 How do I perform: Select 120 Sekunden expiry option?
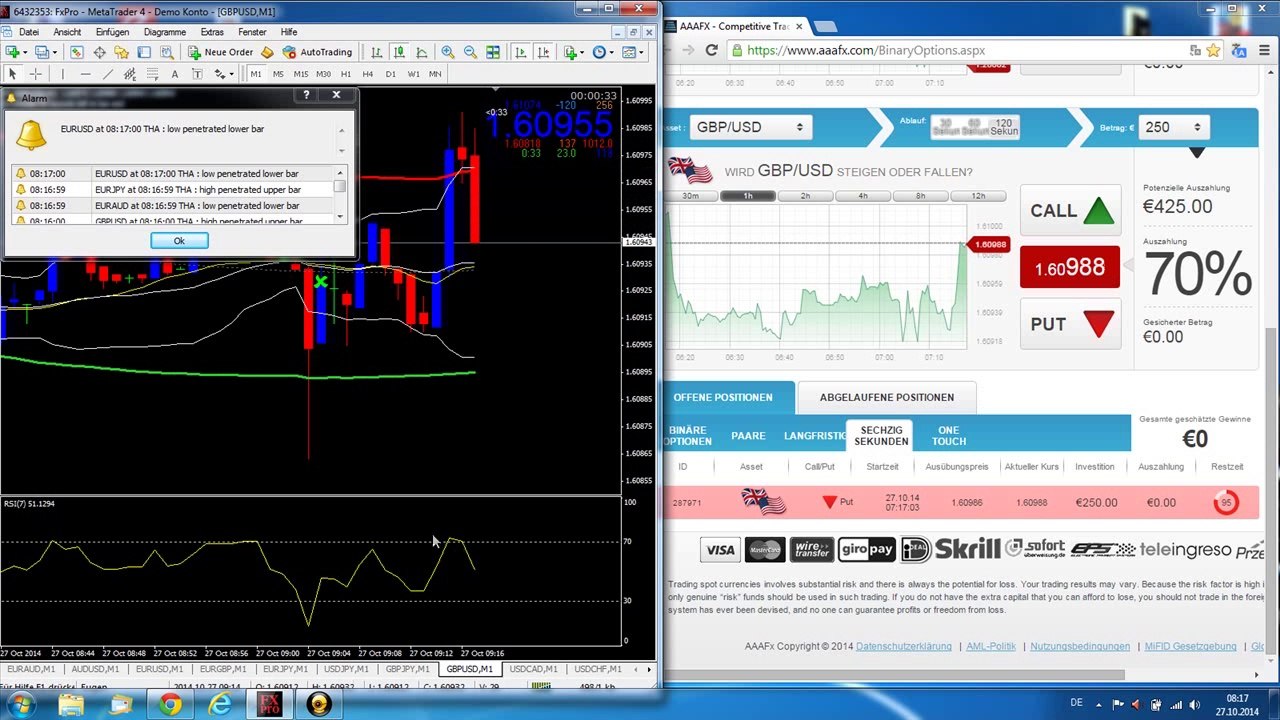1004,126
